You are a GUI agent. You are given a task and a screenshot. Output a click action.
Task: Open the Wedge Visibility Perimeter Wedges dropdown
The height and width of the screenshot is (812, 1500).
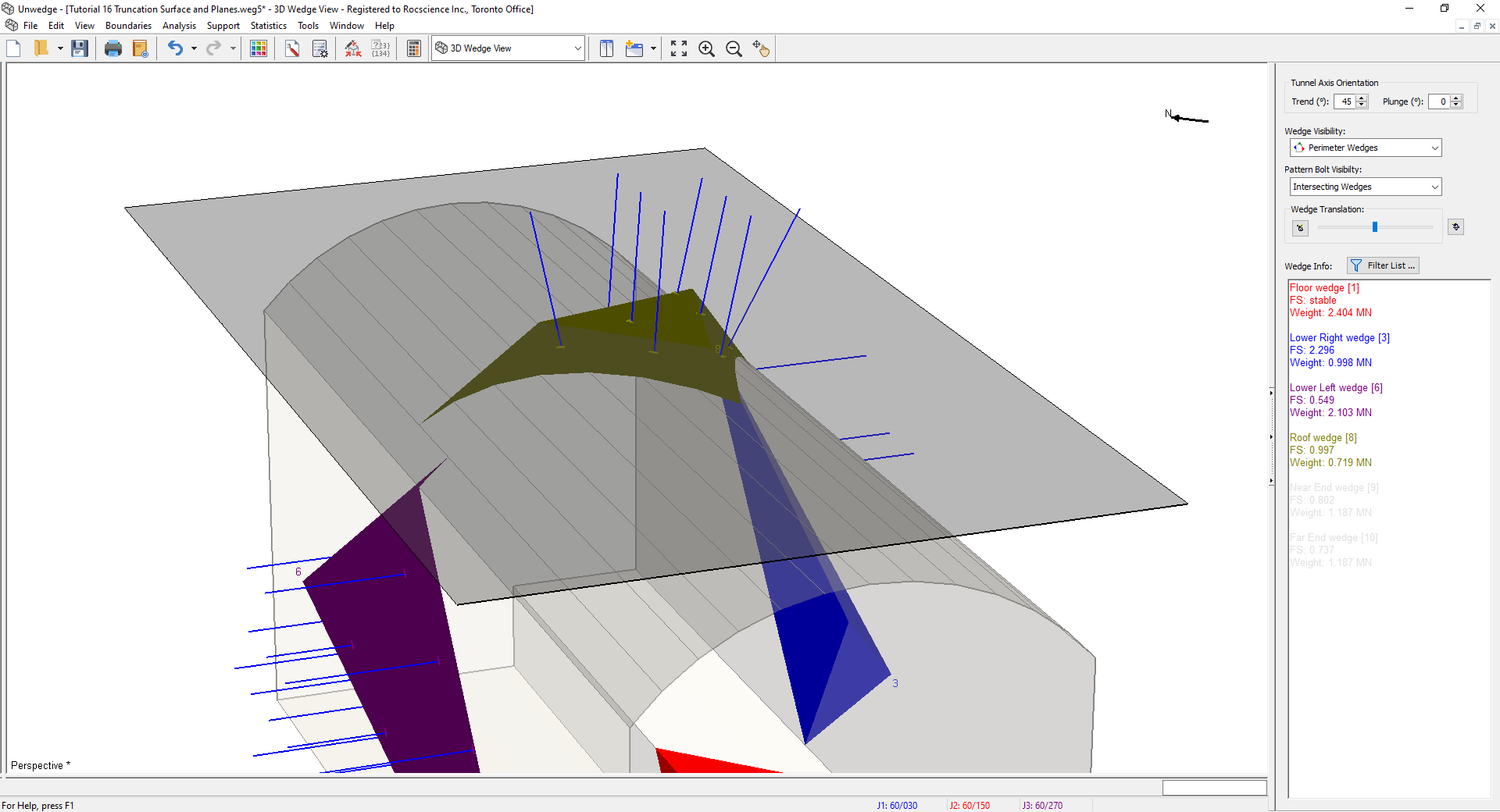[1366, 148]
